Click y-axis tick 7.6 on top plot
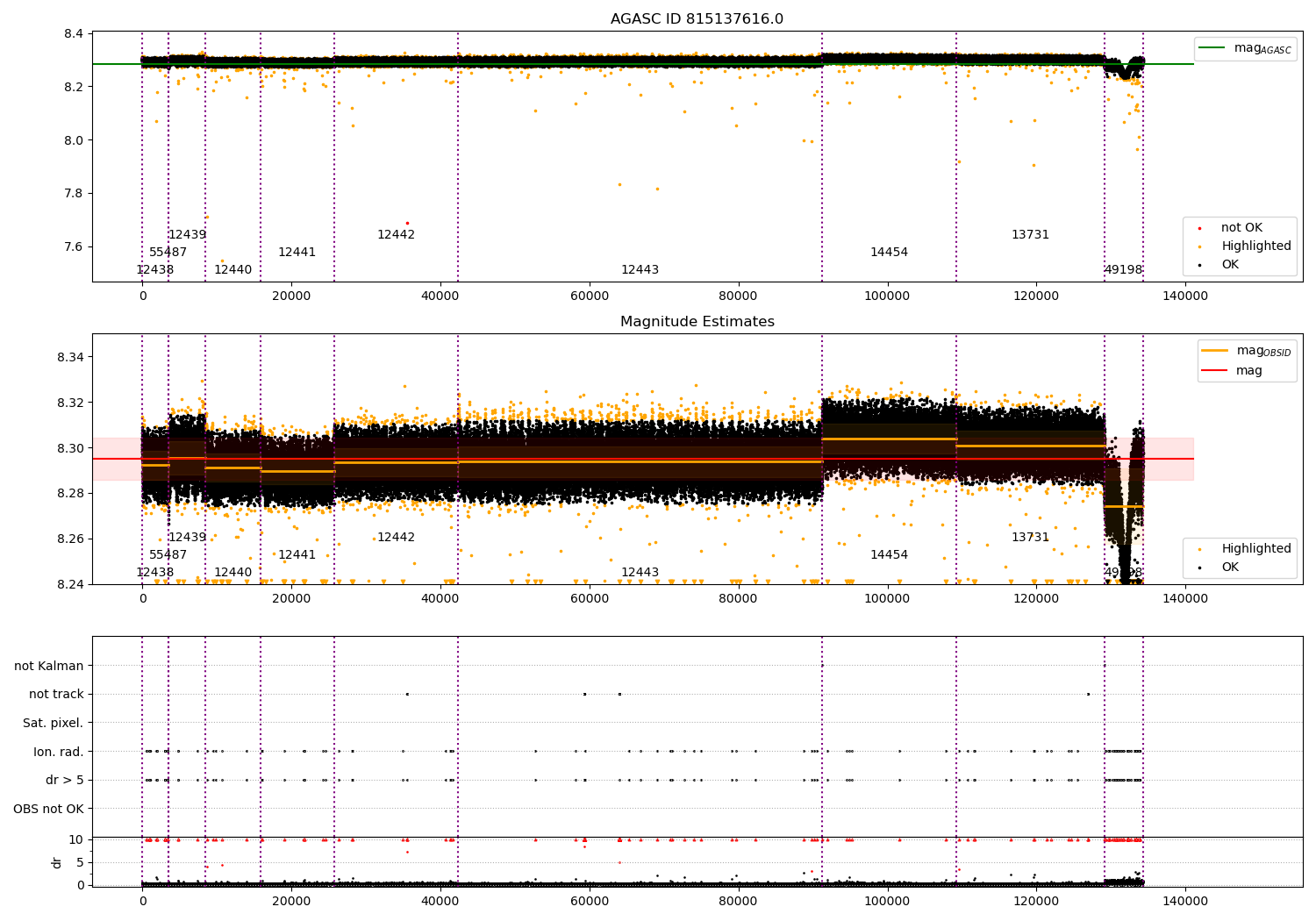This screenshot has height=921, width=1316. (x=74, y=246)
